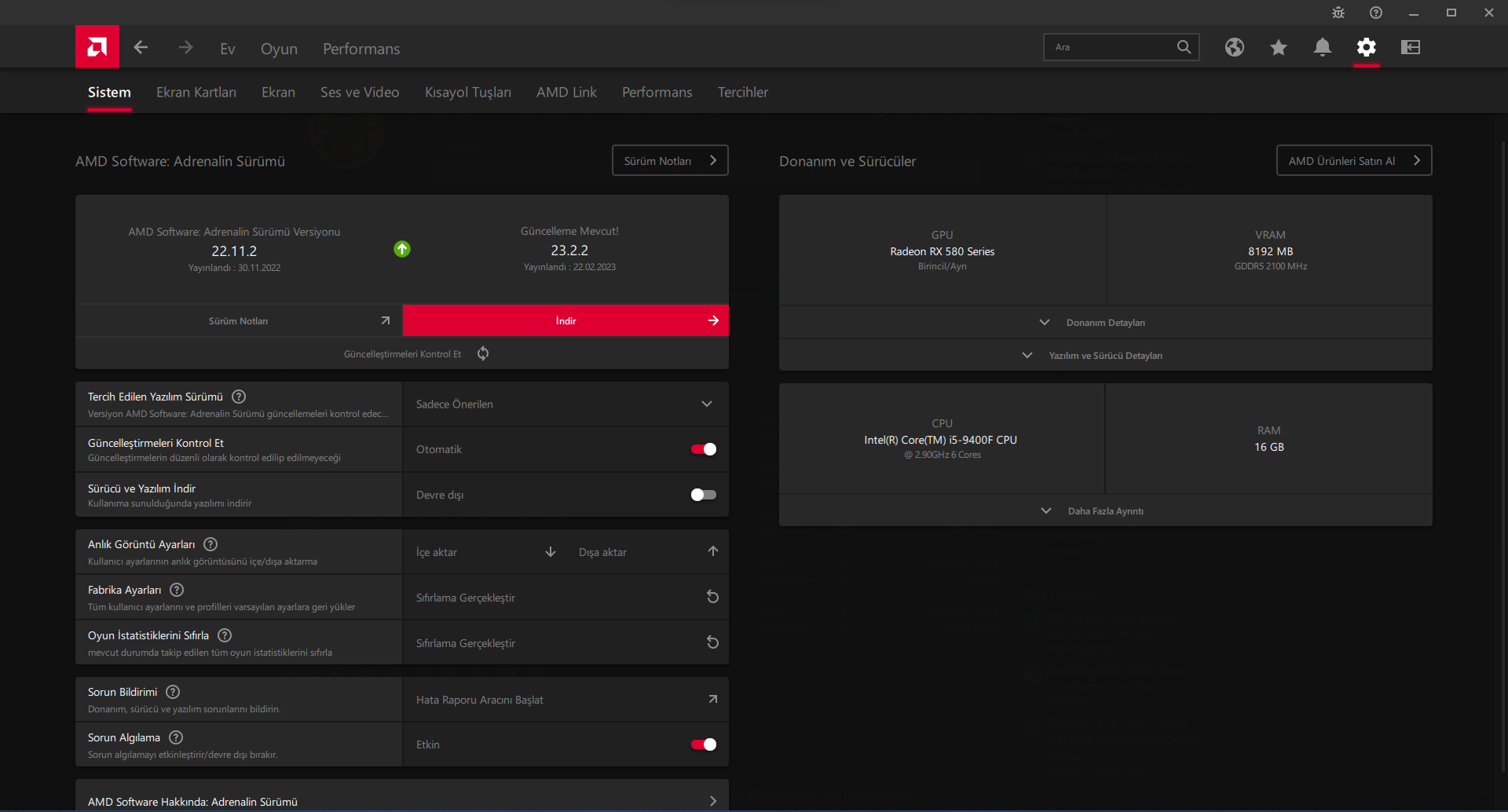The height and width of the screenshot is (812, 1508).
Task: Click Dışa aktar to export settings
Action: tap(602, 552)
